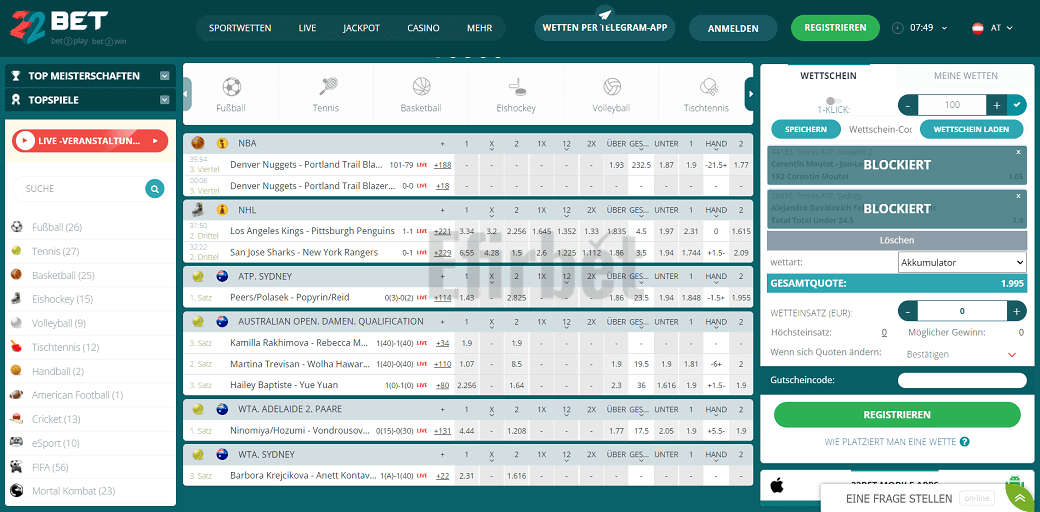The height and width of the screenshot is (512, 1040).
Task: Click the Mortal Kombat sidebar icon
Action: pos(17,491)
